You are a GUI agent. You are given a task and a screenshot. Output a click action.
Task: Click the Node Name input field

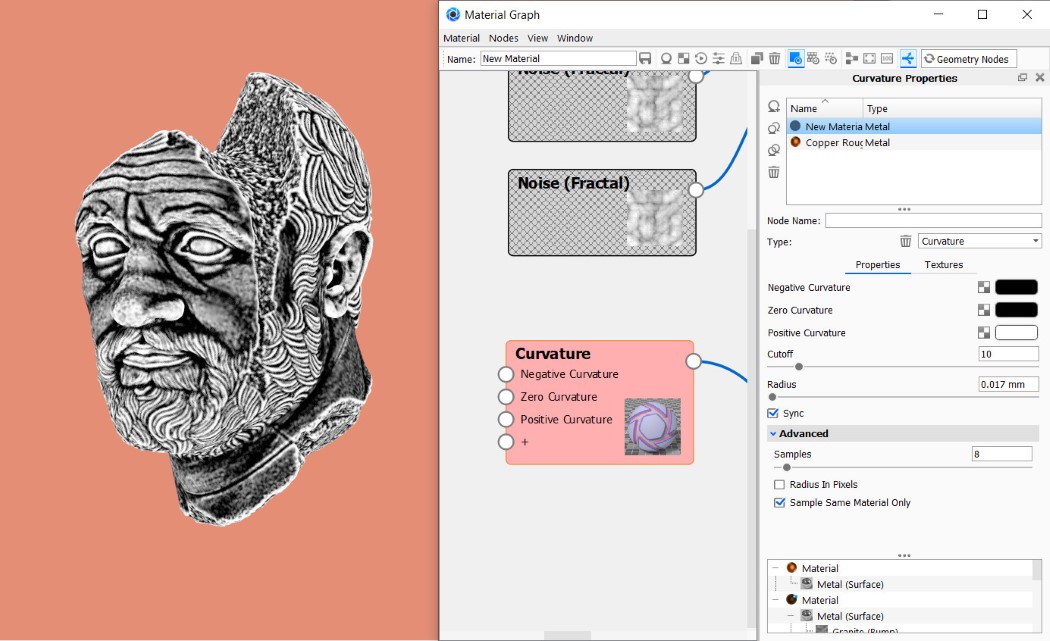[932, 220]
